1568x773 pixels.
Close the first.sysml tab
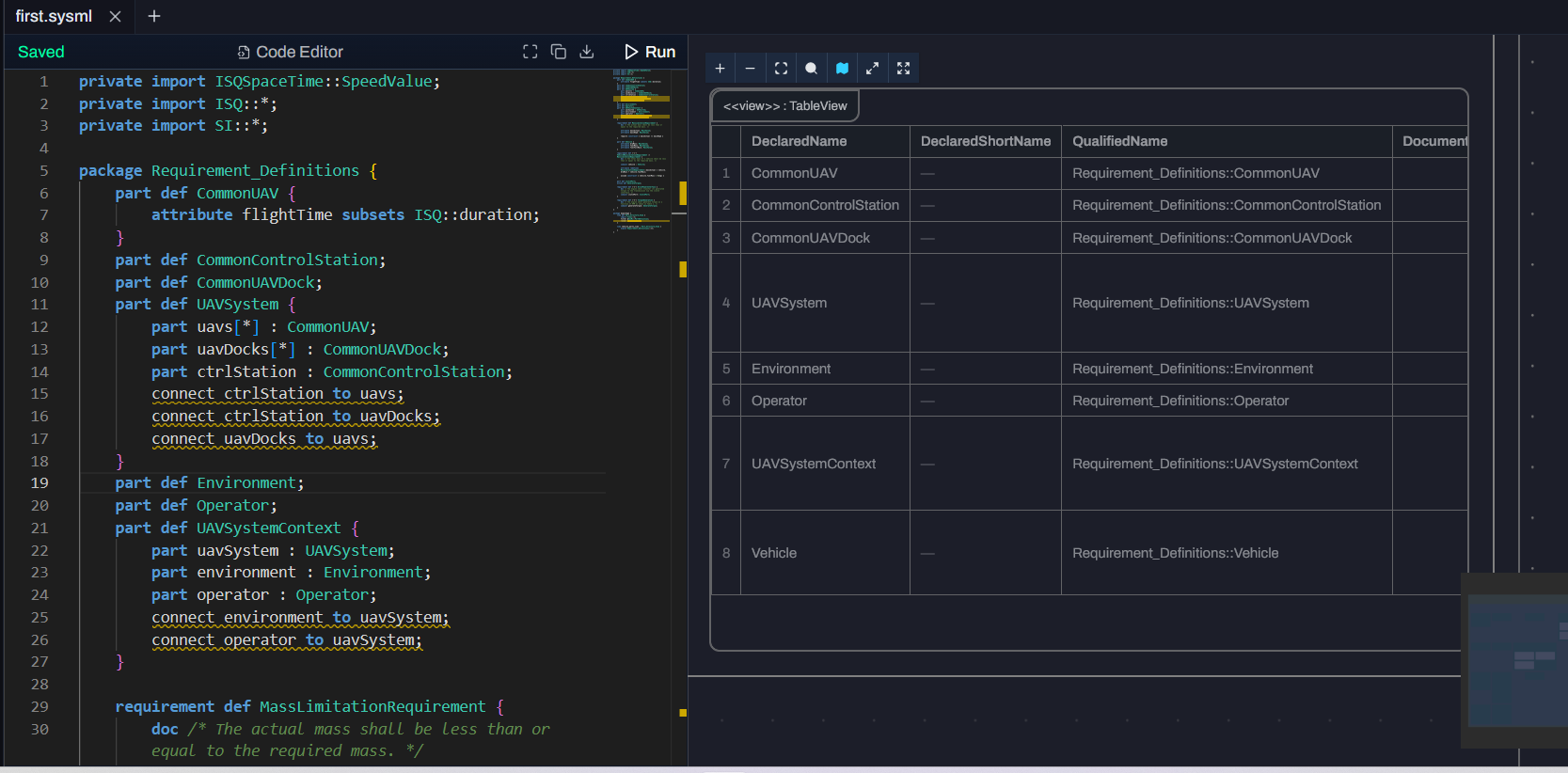point(115,16)
